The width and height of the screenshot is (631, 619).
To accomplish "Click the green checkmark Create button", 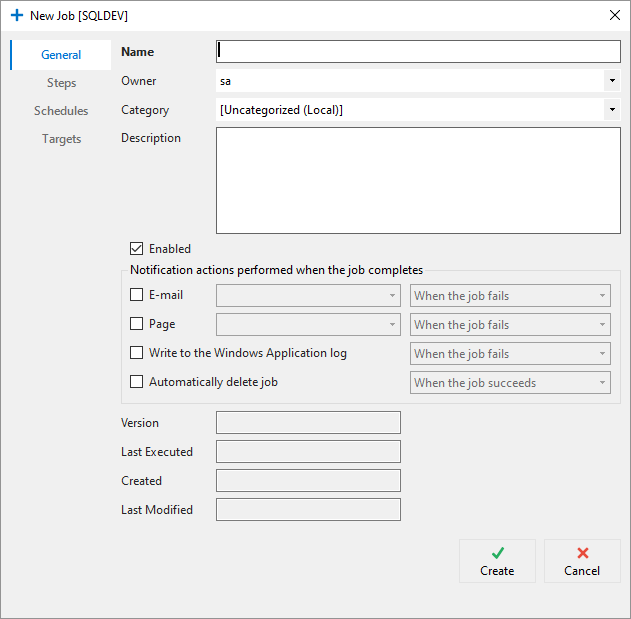I will 497,561.
